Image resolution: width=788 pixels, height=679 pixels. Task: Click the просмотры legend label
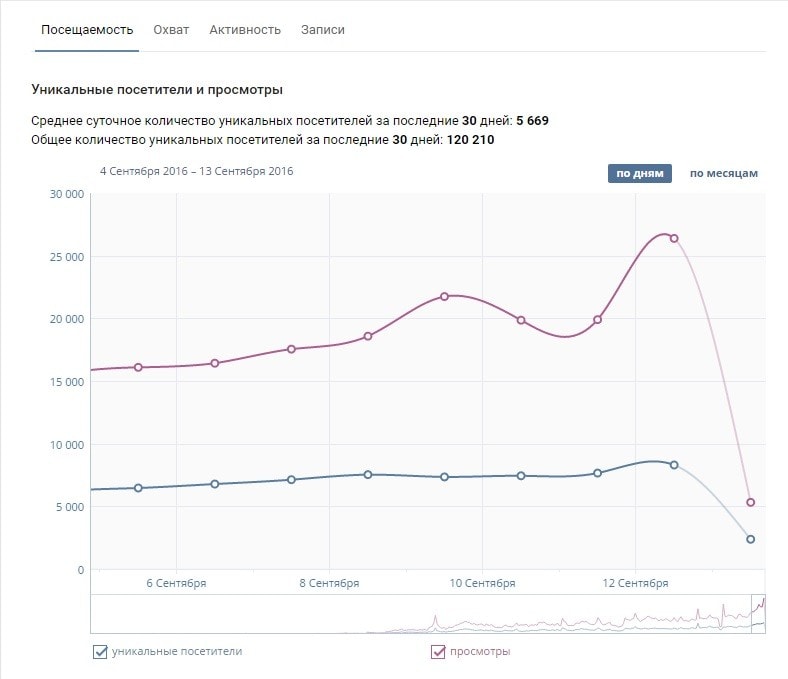(479, 652)
